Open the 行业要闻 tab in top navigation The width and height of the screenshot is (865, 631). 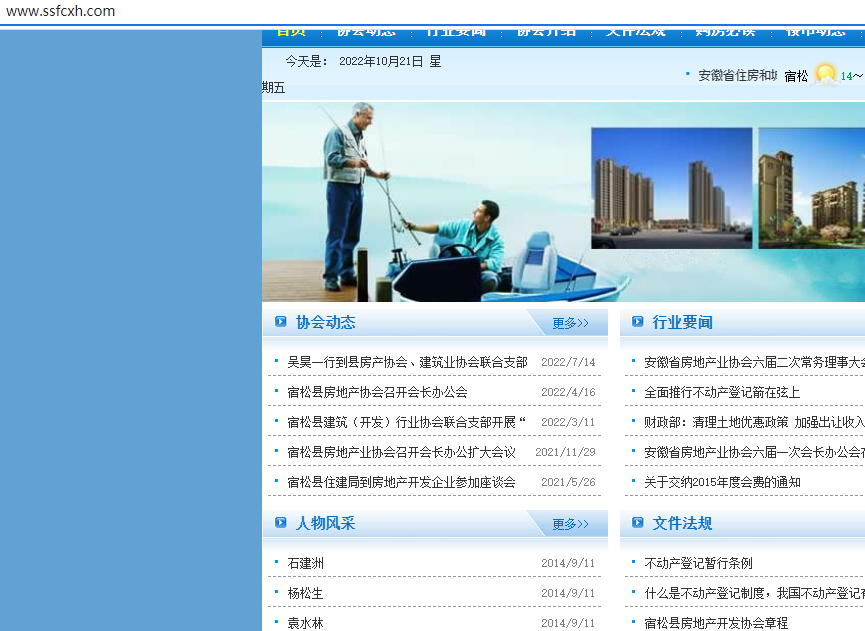[456, 33]
